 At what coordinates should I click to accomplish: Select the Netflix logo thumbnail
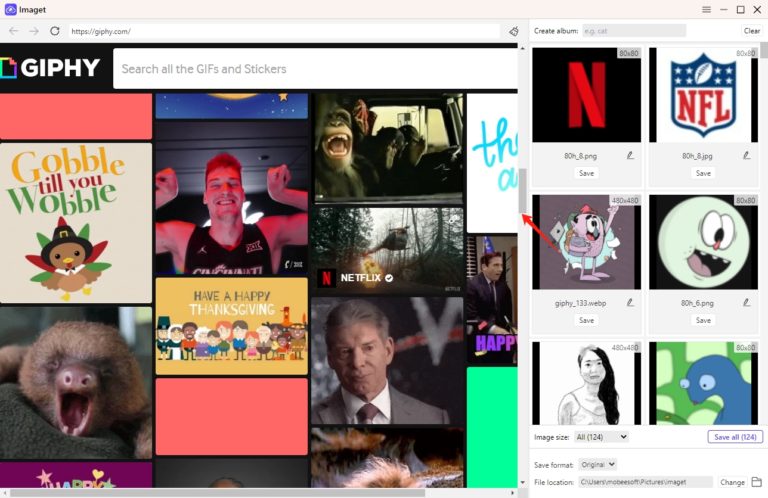pyautogui.click(x=586, y=95)
